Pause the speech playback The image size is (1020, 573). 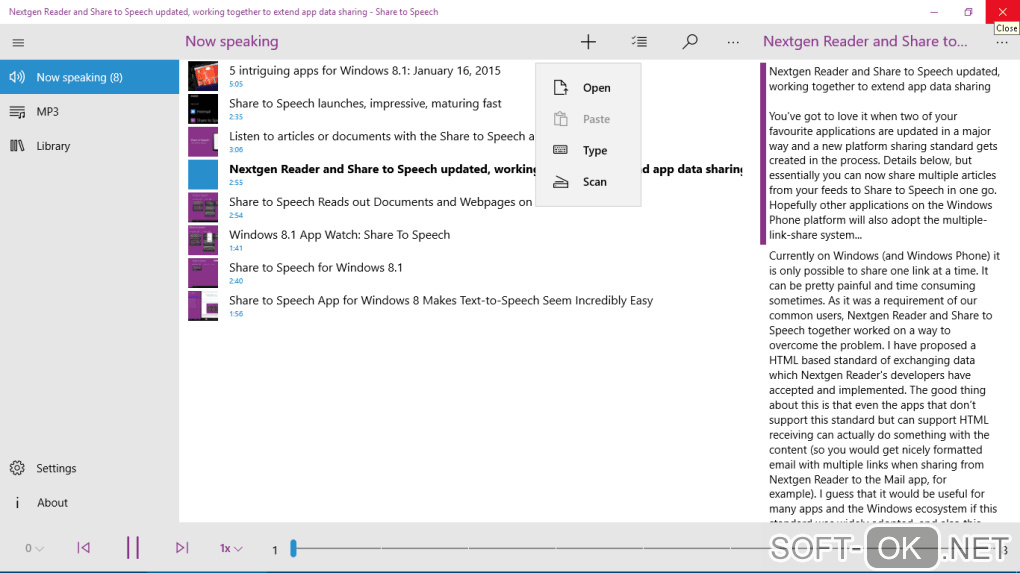coord(133,548)
